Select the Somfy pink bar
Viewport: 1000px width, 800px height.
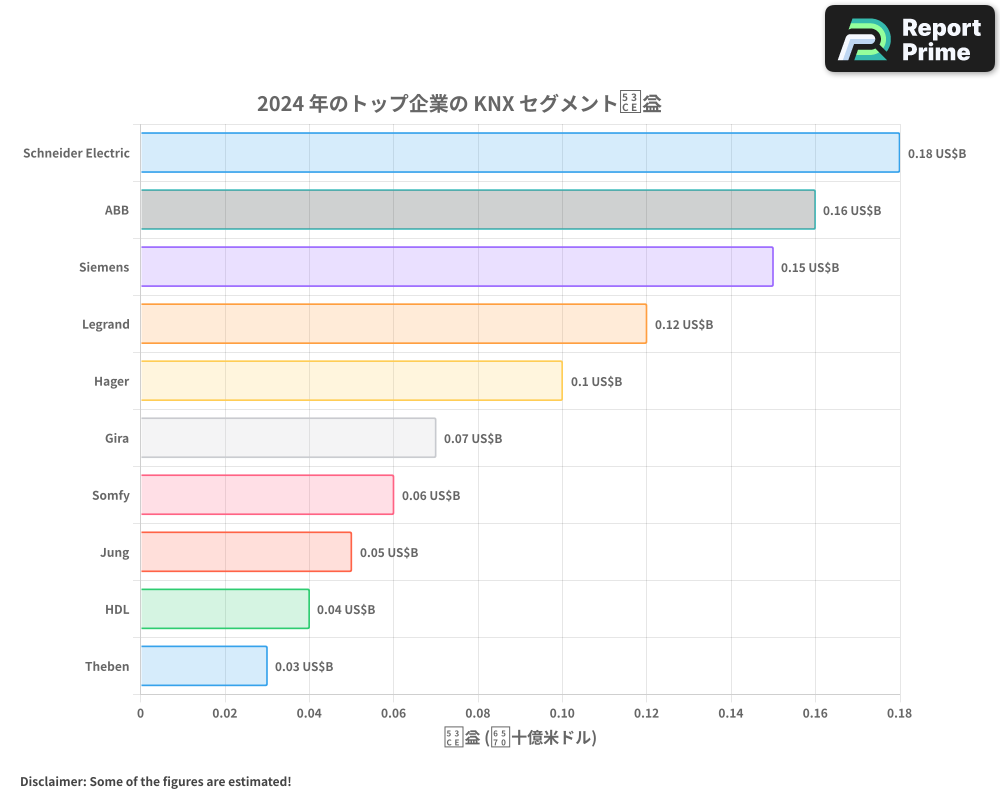267,495
